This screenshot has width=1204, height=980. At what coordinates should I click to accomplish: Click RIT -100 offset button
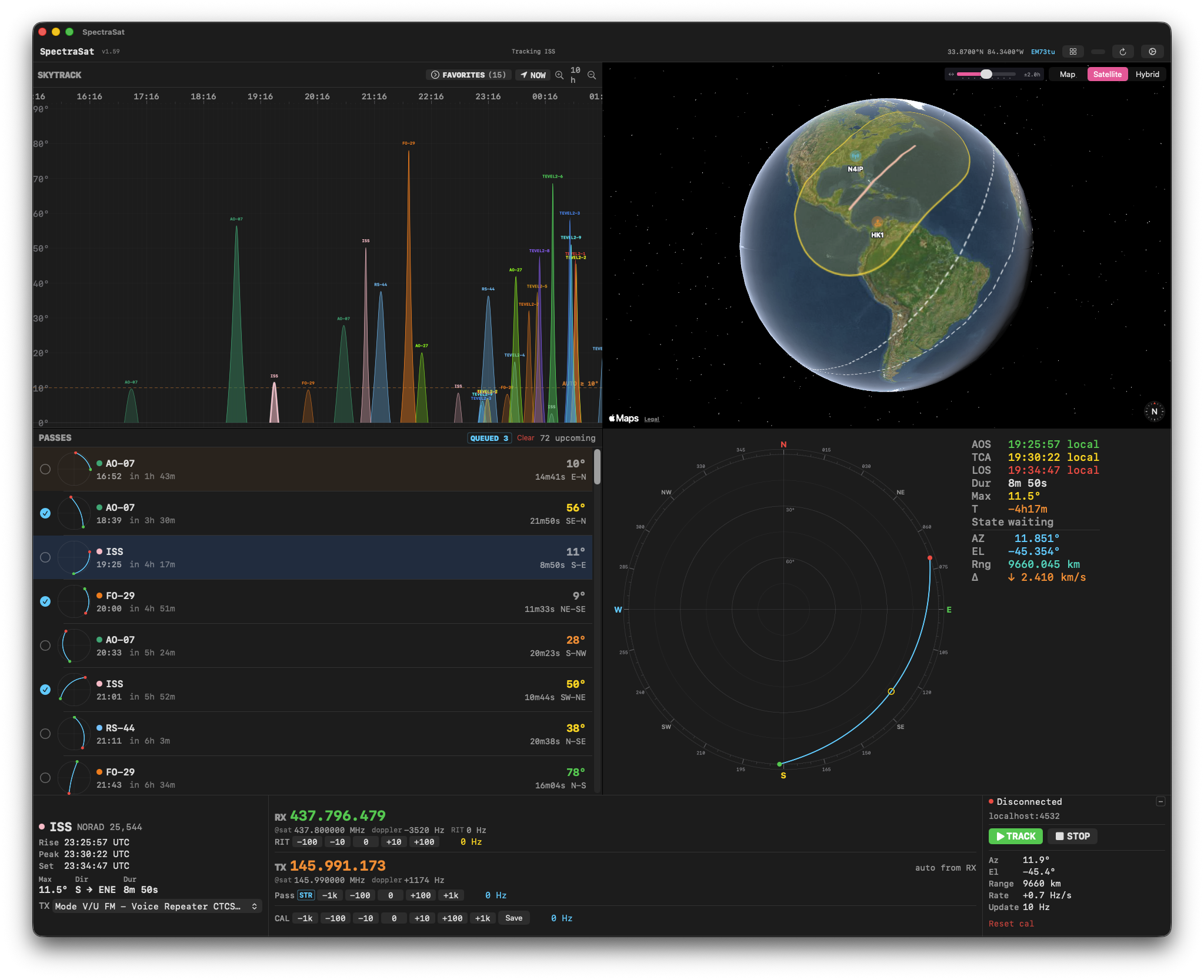point(308,842)
